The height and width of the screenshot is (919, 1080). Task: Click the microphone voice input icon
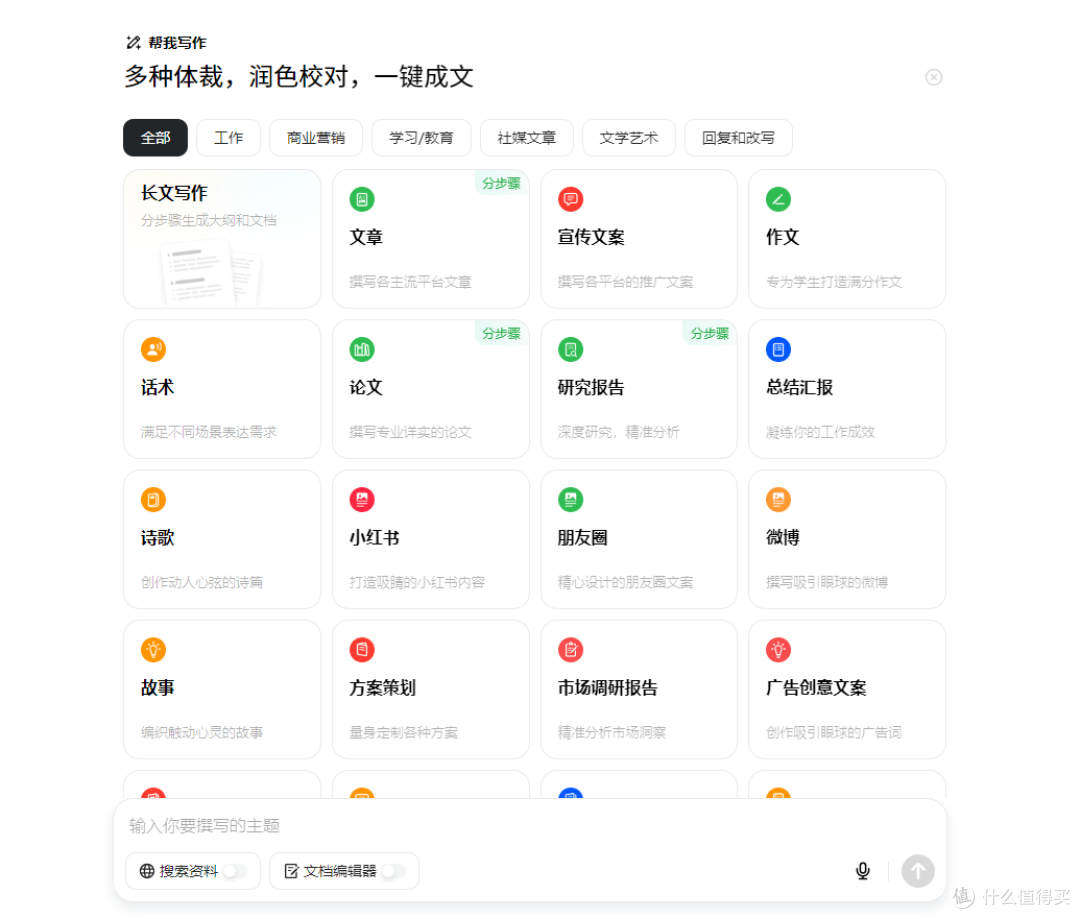[862, 871]
